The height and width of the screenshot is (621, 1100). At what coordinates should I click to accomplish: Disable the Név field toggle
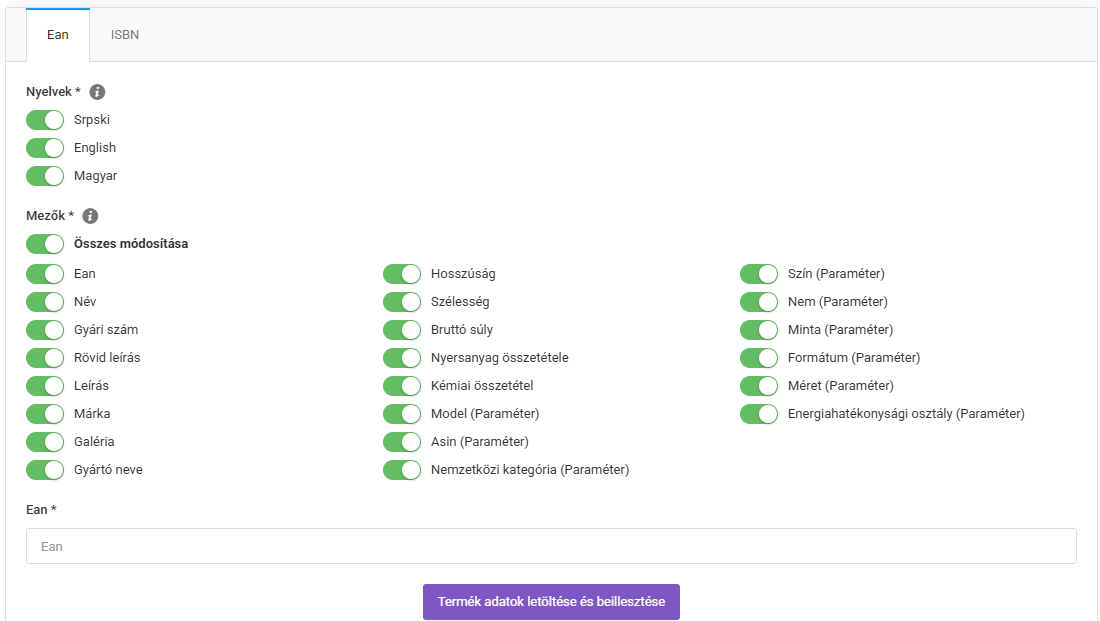pos(45,302)
